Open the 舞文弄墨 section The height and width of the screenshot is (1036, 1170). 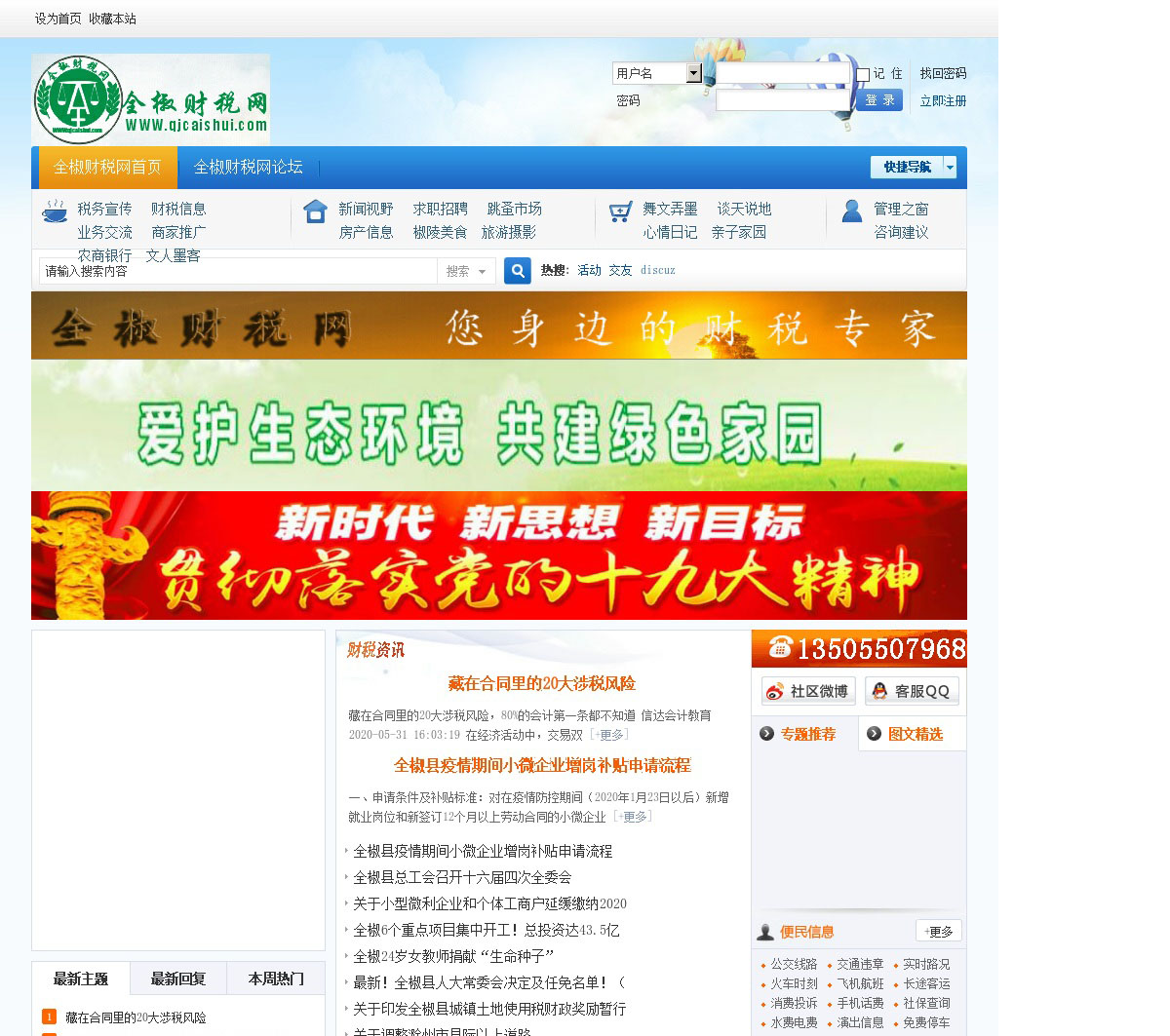(x=670, y=209)
